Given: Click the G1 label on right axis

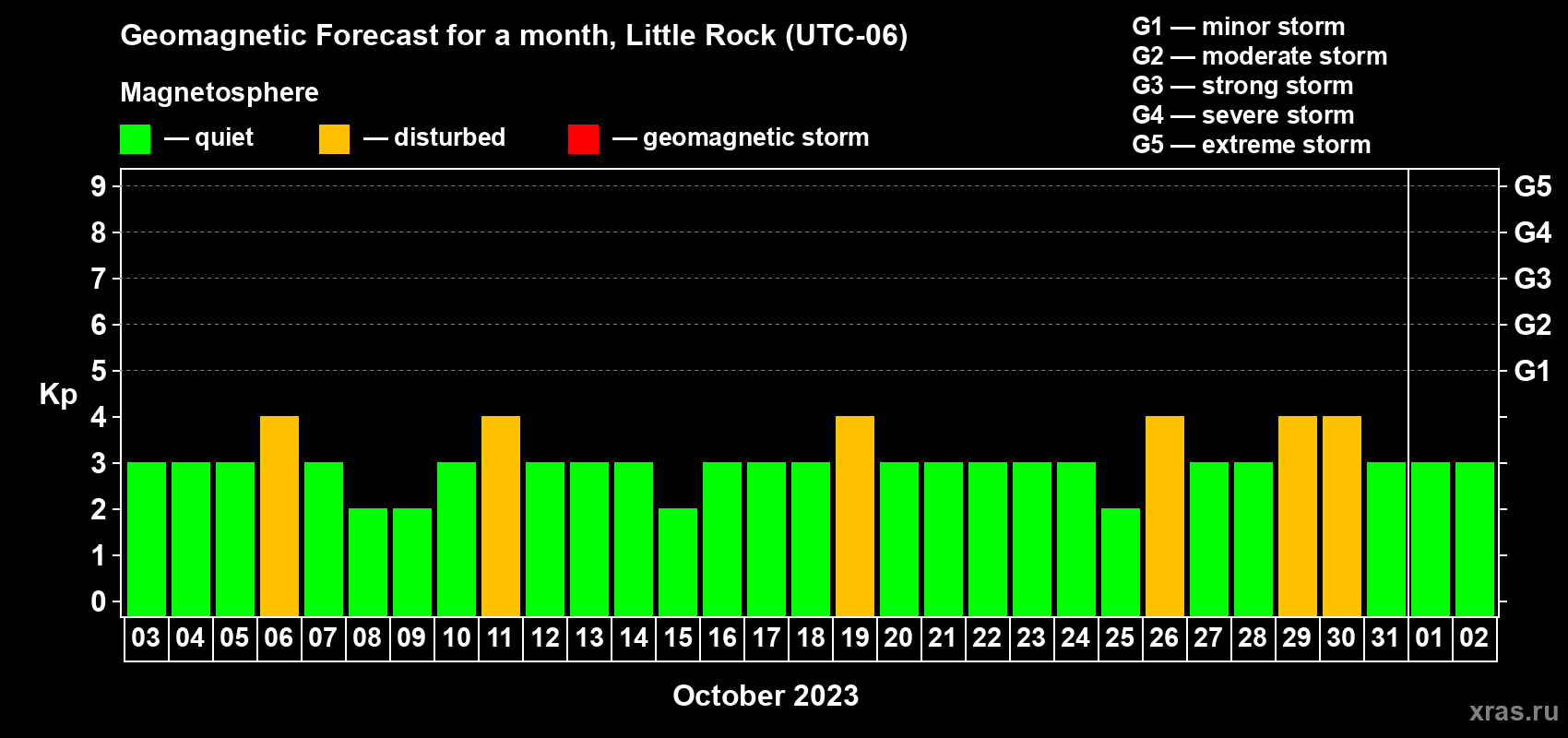Looking at the screenshot, I should click(x=1533, y=371).
